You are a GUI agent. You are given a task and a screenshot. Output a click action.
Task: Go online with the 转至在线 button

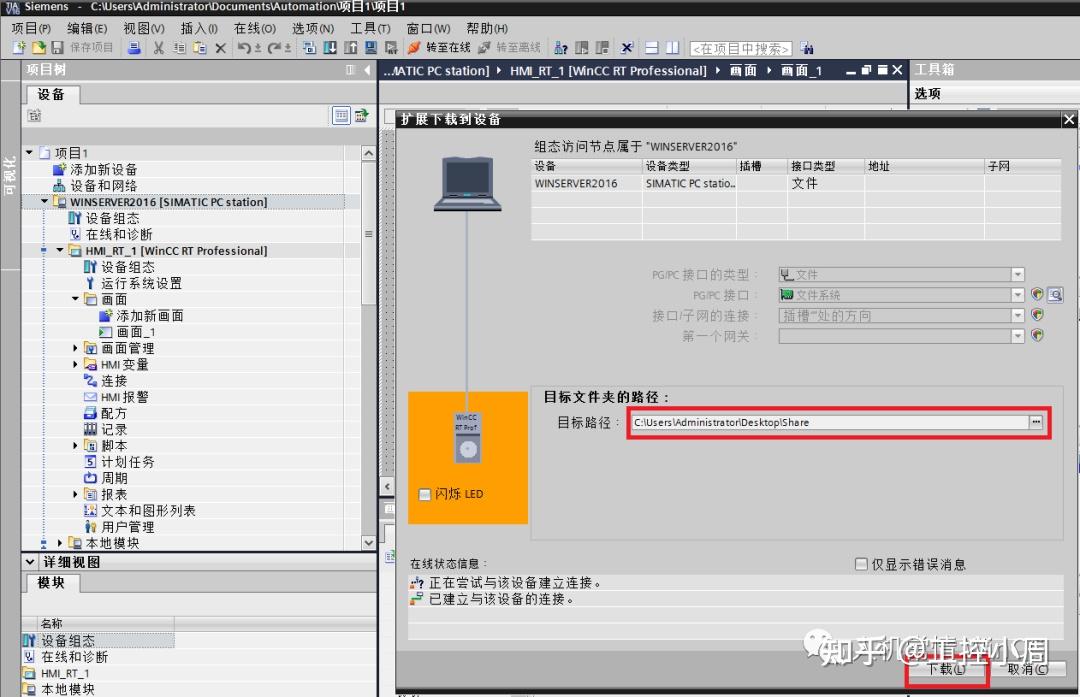[439, 48]
